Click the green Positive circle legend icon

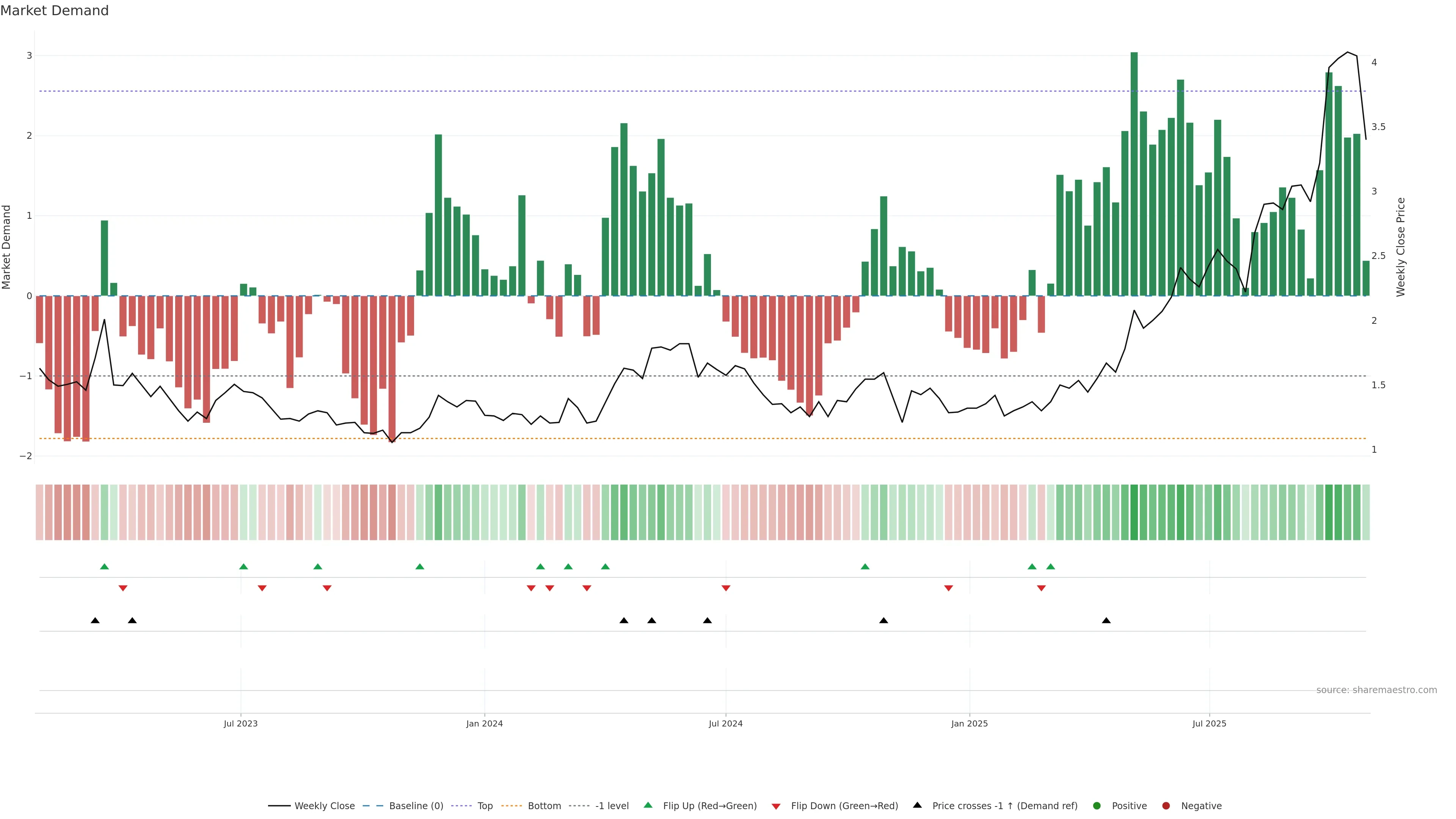tap(1097, 805)
